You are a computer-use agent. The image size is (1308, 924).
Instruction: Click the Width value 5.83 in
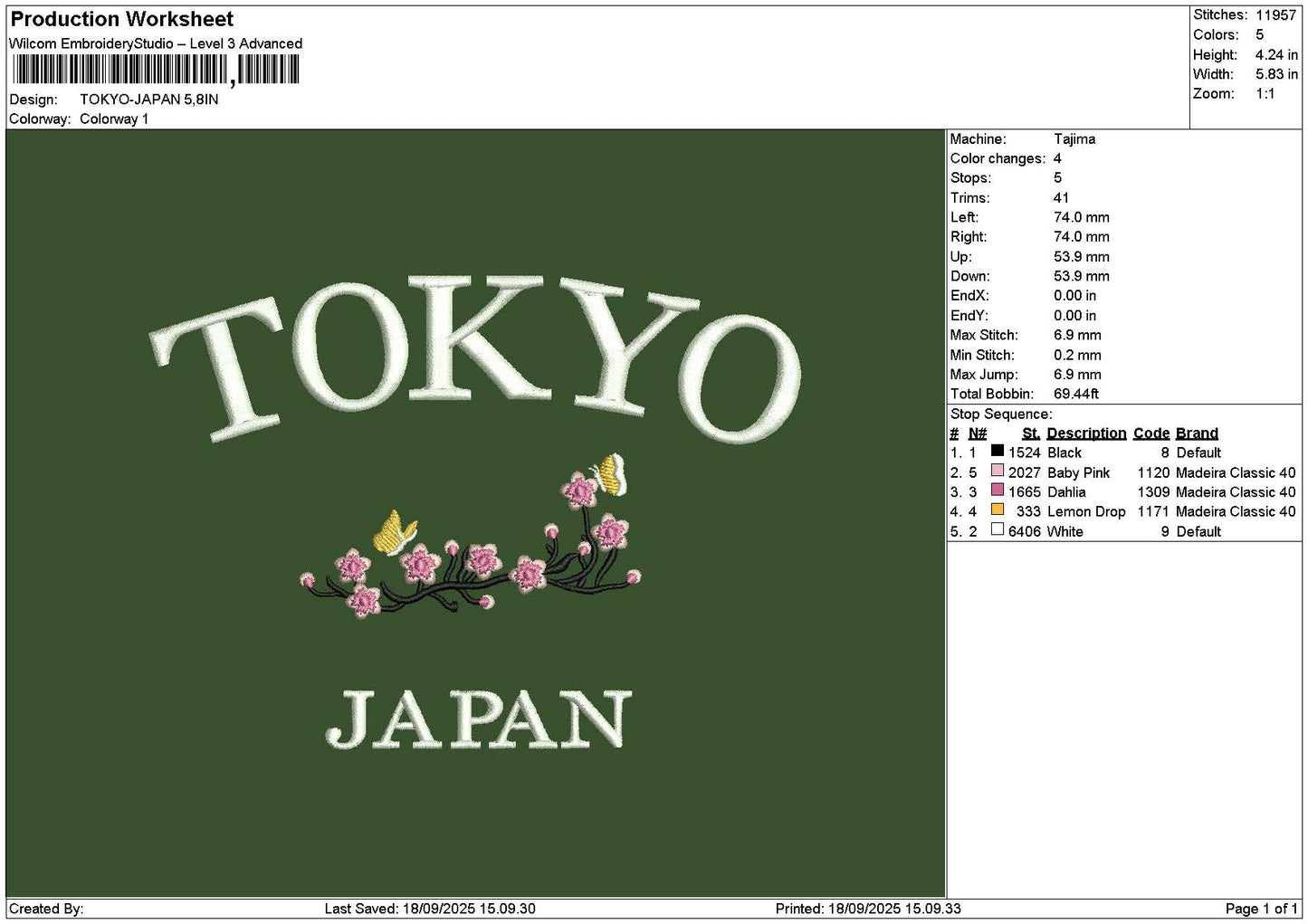[x=1276, y=74]
